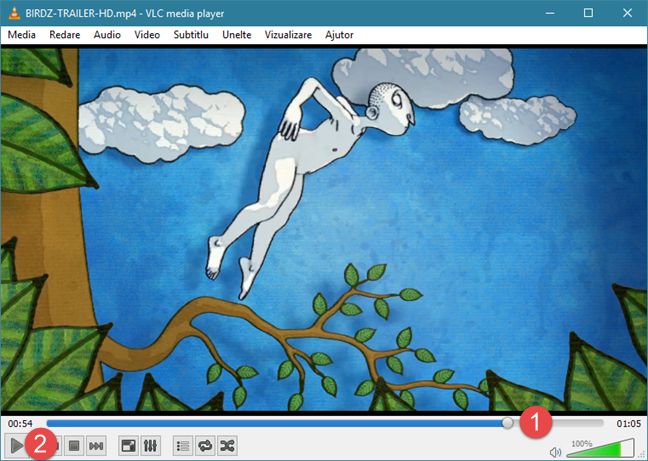Image resolution: width=648 pixels, height=461 pixels.
Task: Open the Redare menu
Action: coord(64,35)
